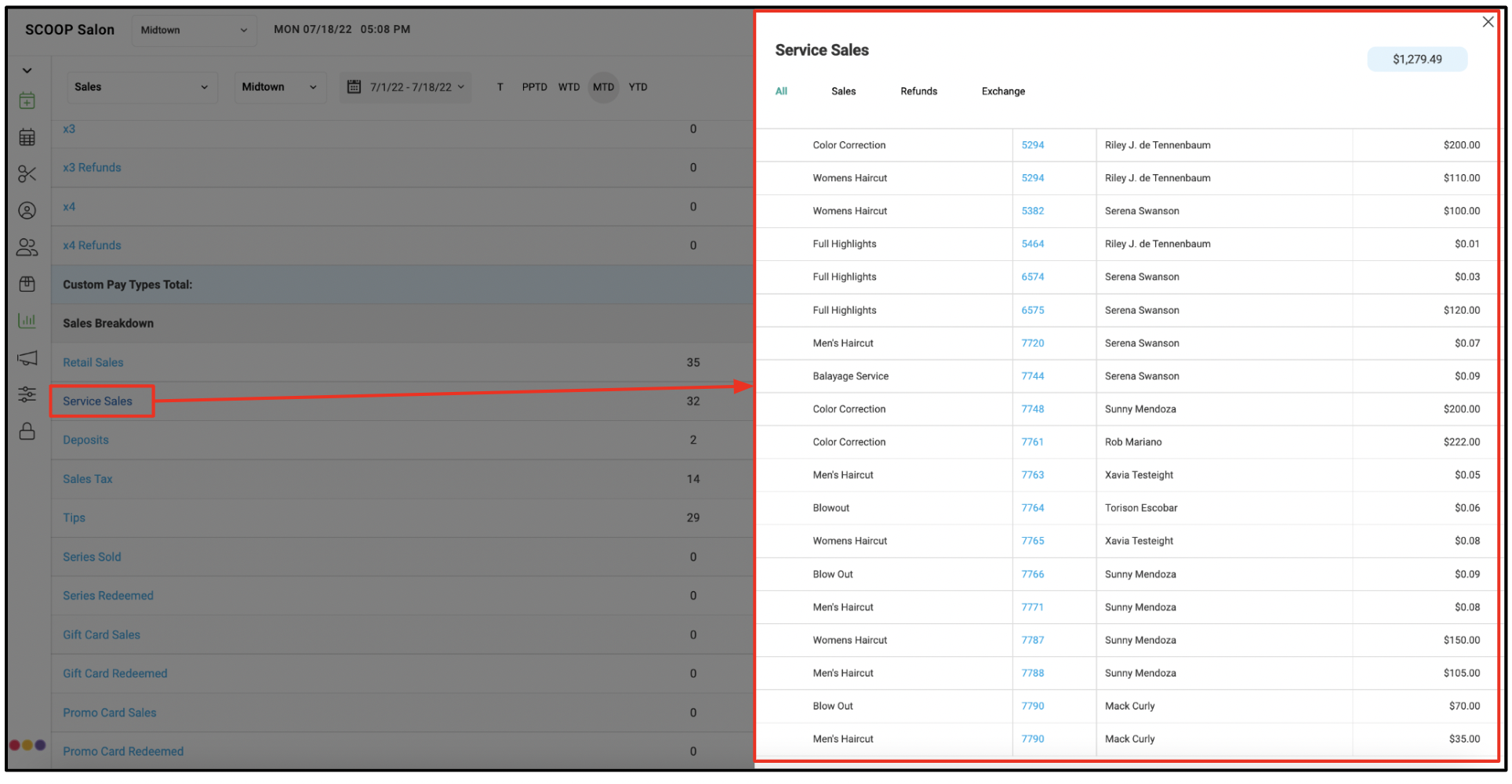Viewport: 1512px width, 784px height.
Task: Open ticket 7765 link
Action: coord(1032,541)
